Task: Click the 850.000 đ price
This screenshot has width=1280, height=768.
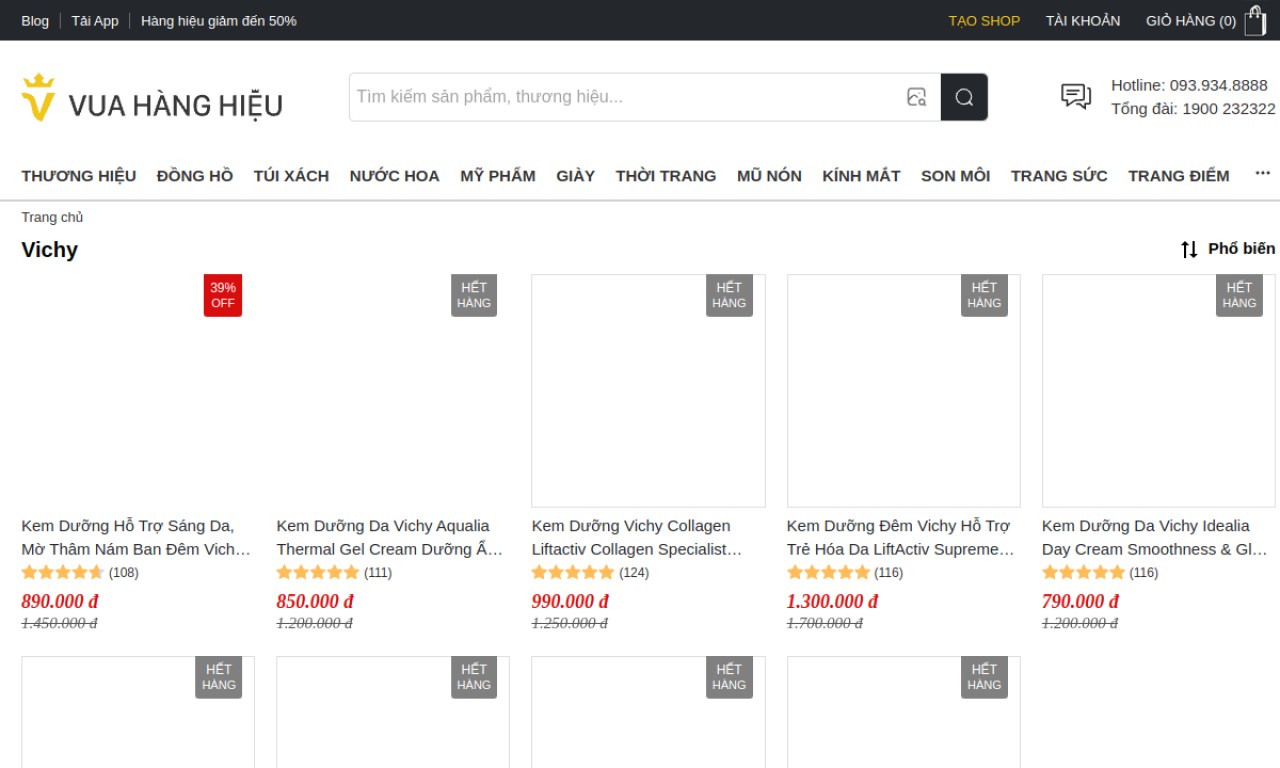Action: (315, 601)
